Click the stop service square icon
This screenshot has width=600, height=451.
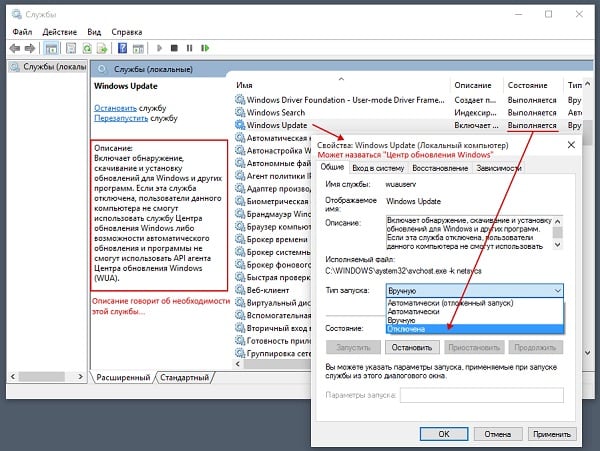[x=173, y=47]
